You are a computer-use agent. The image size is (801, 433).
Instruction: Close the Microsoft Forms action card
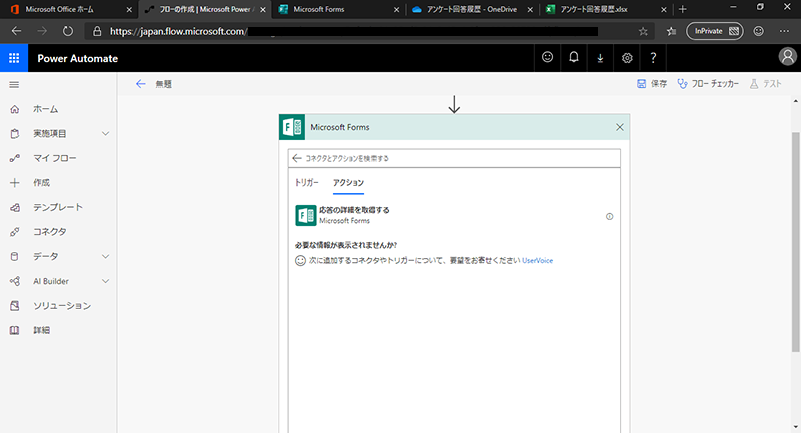point(620,127)
